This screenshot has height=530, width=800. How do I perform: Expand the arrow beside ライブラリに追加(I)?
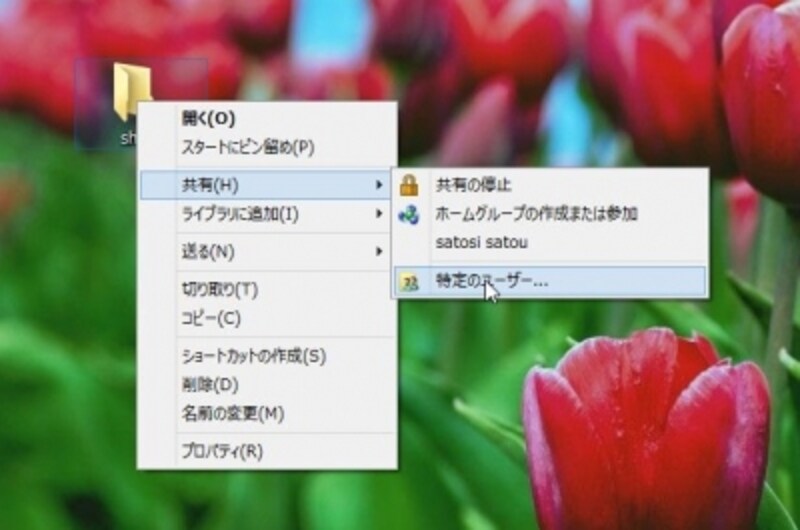pyautogui.click(x=379, y=214)
